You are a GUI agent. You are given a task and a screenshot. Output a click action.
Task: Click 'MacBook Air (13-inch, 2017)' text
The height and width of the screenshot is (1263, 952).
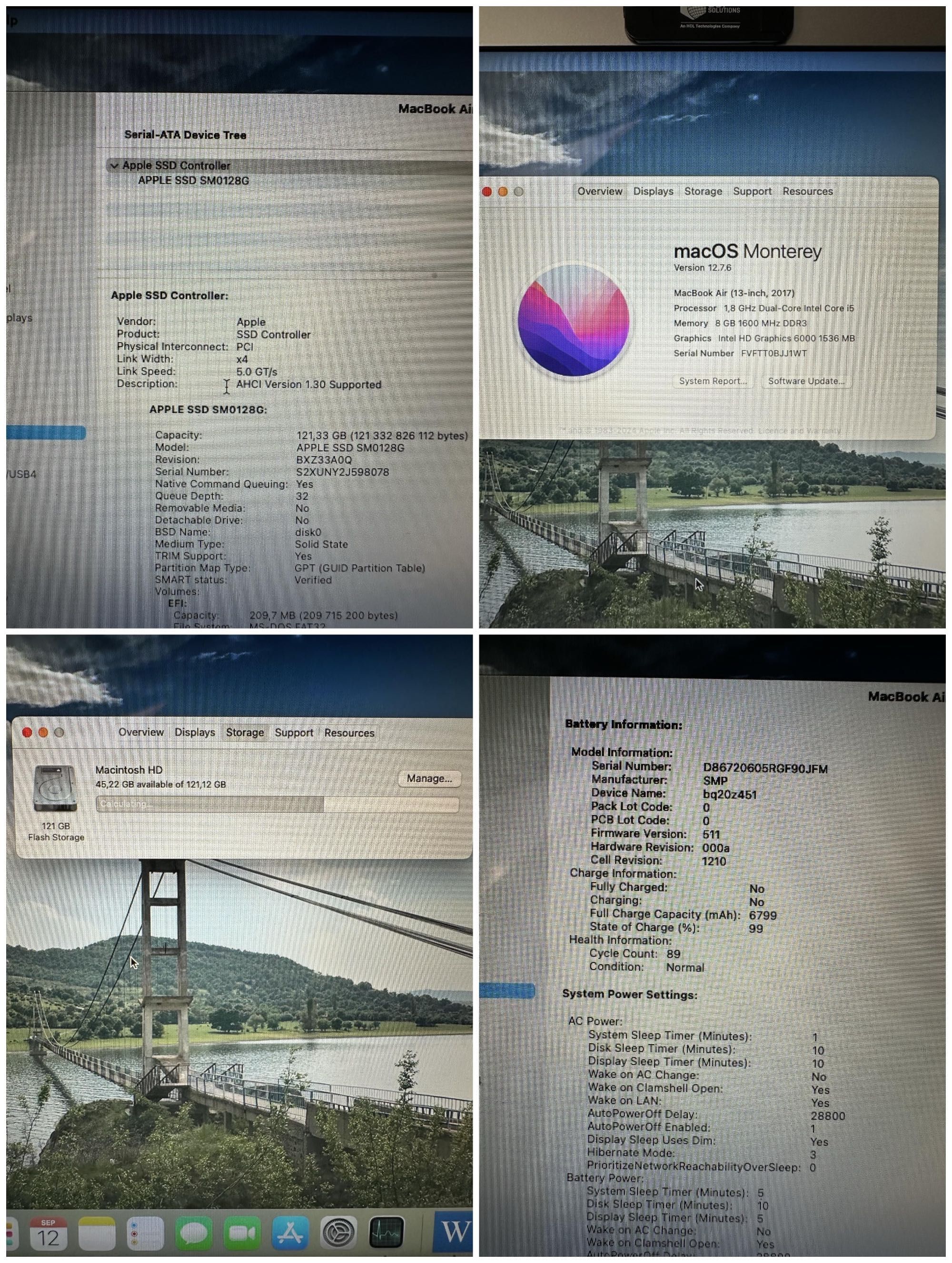(734, 293)
